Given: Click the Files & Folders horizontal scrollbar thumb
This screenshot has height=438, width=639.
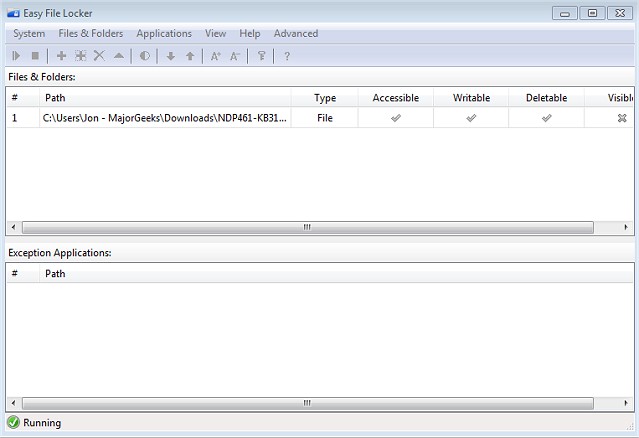Looking at the screenshot, I should pyautogui.click(x=308, y=227).
